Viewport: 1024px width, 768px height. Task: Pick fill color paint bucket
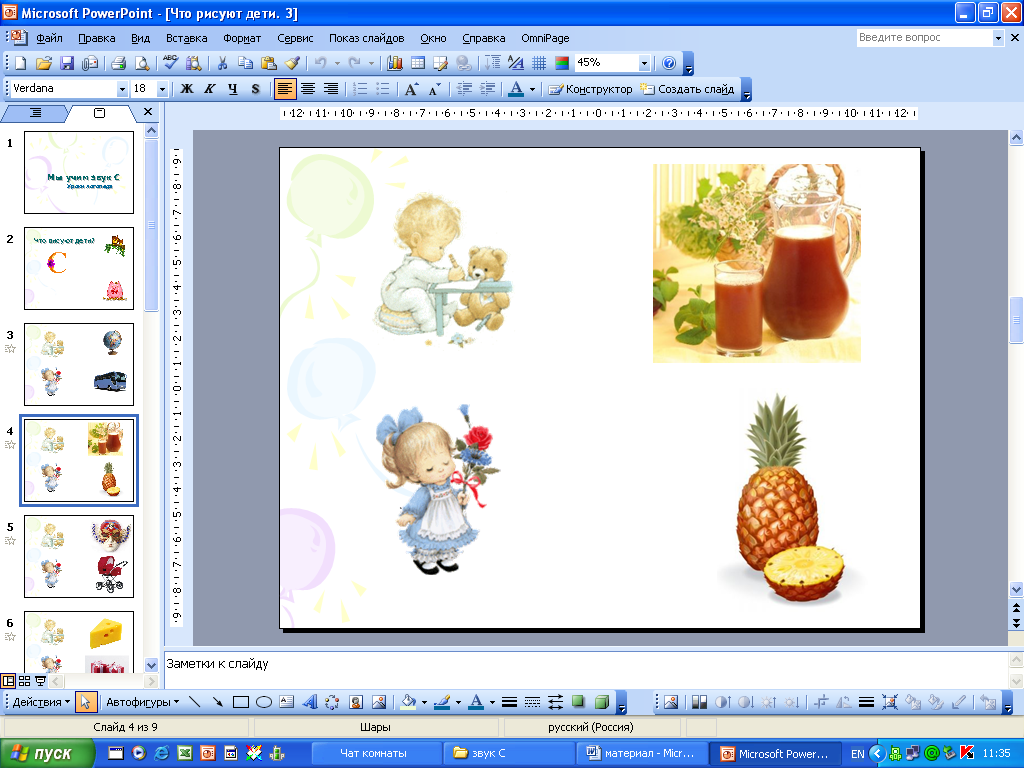pos(409,702)
